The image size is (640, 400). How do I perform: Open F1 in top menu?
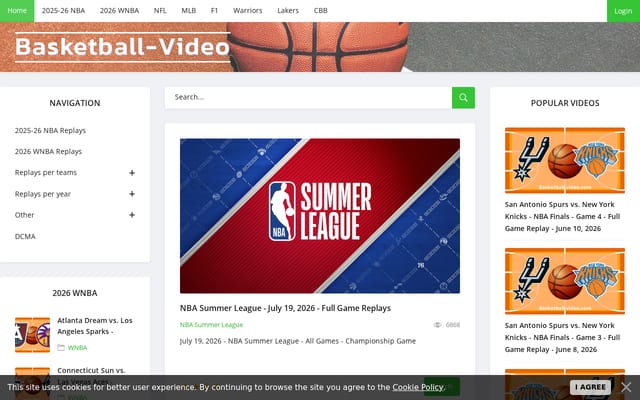click(214, 11)
